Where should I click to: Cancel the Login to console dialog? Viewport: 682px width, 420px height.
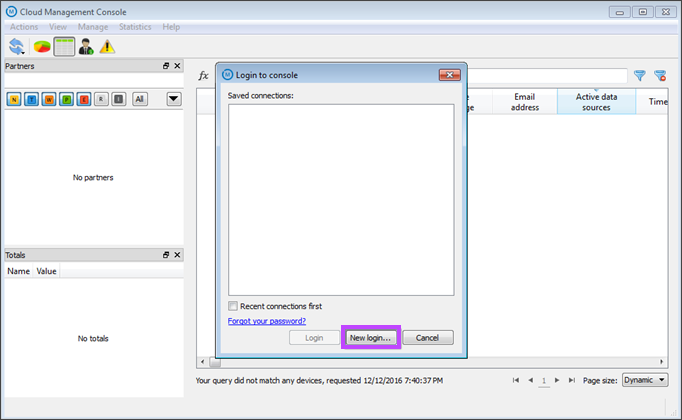pyautogui.click(x=428, y=338)
